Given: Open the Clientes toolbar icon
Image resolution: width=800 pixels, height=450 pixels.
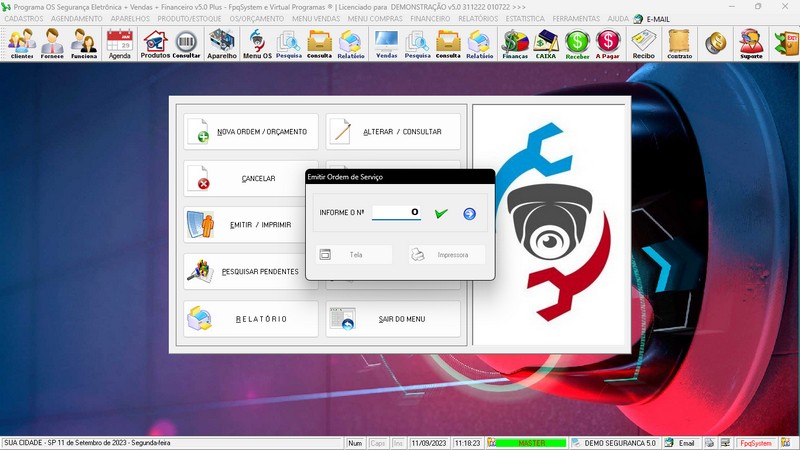Looking at the screenshot, I should click(x=22, y=43).
